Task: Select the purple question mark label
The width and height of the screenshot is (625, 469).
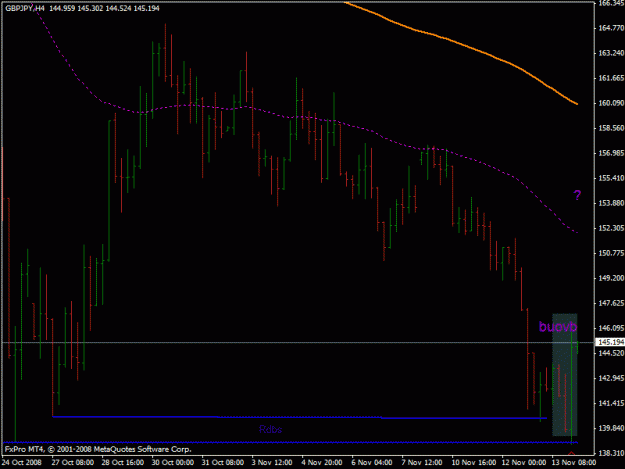Action: click(x=577, y=195)
